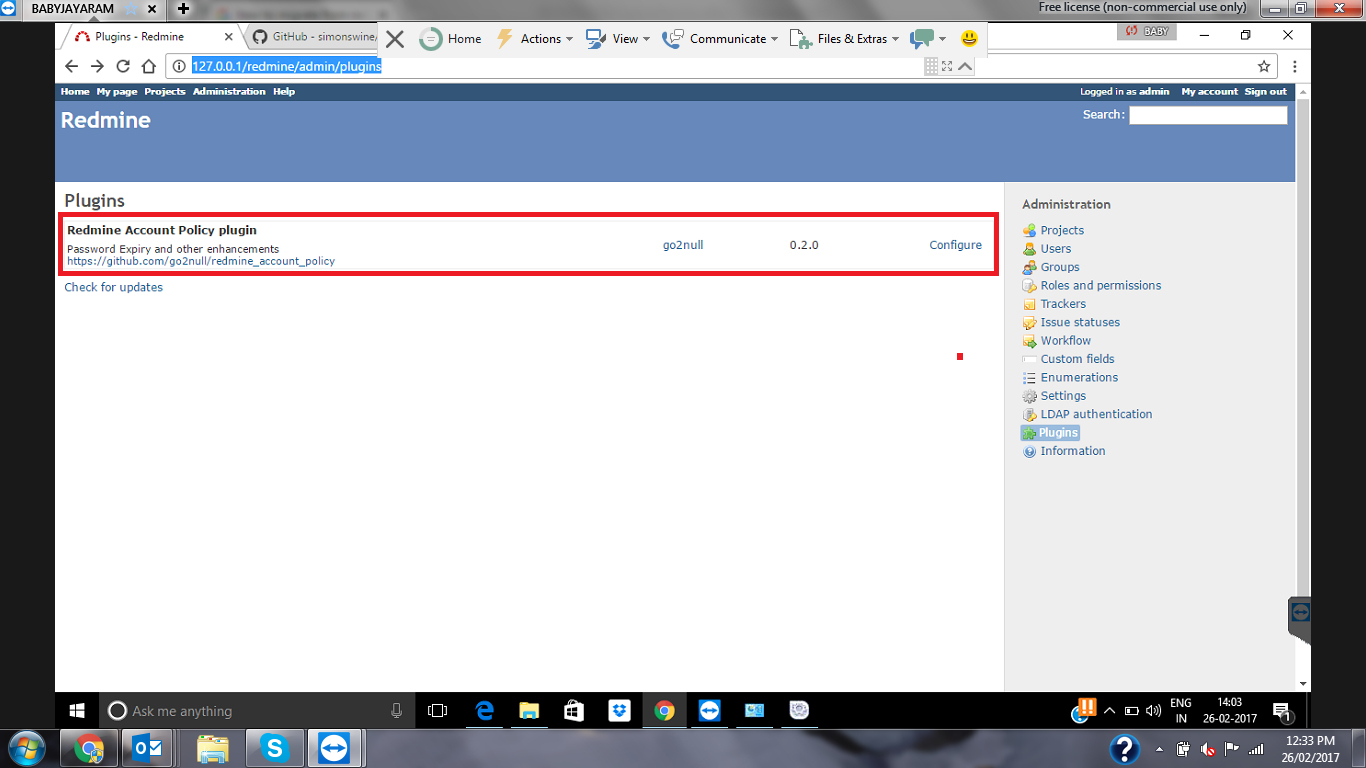This screenshot has height=768, width=1366.
Task: Open Help in Redmine top menu
Action: (284, 91)
